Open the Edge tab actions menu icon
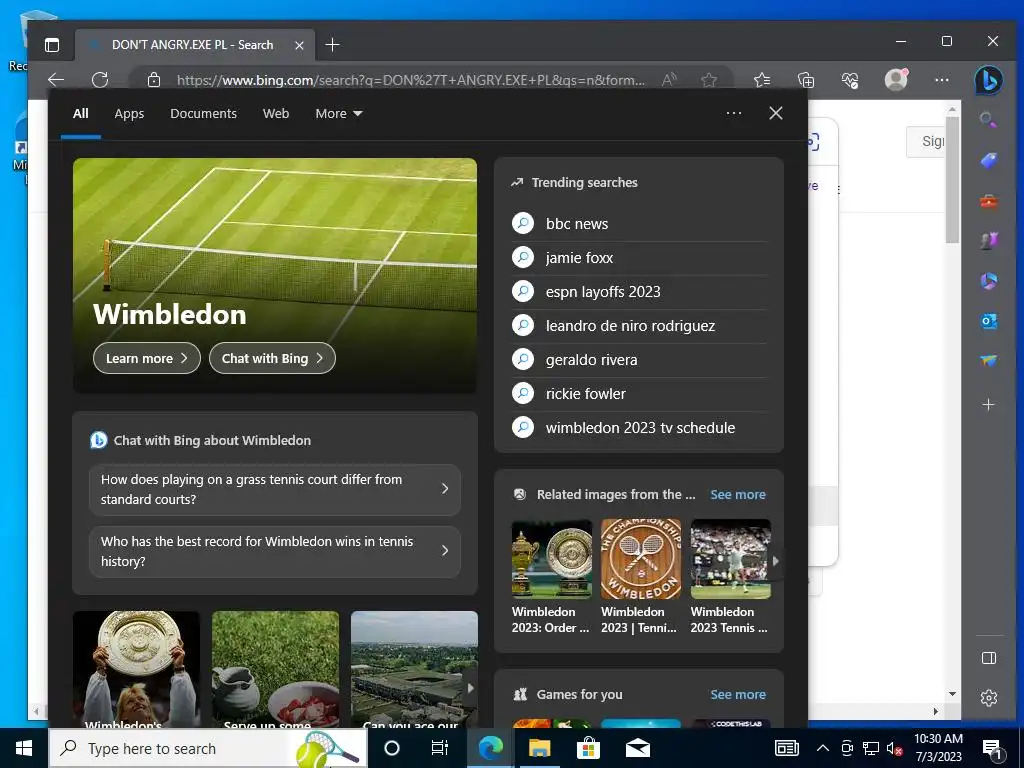This screenshot has width=1024, height=768. [52, 44]
